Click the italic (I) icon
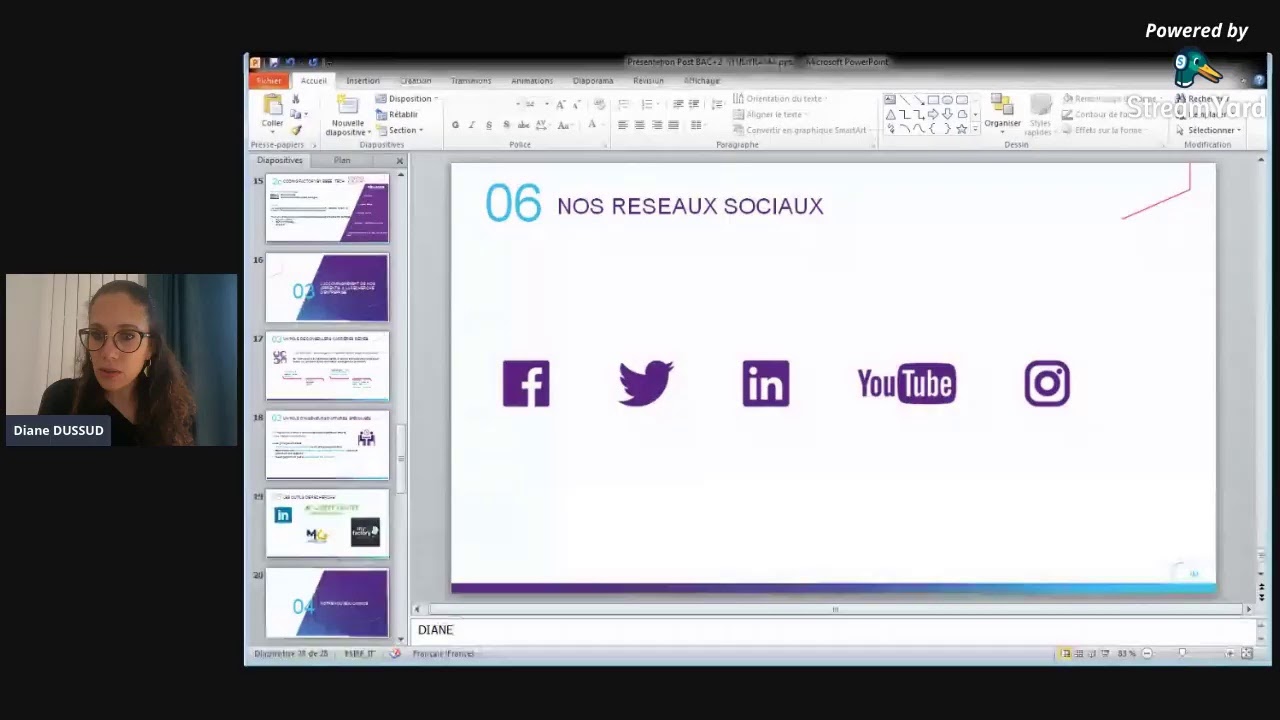 click(x=472, y=125)
